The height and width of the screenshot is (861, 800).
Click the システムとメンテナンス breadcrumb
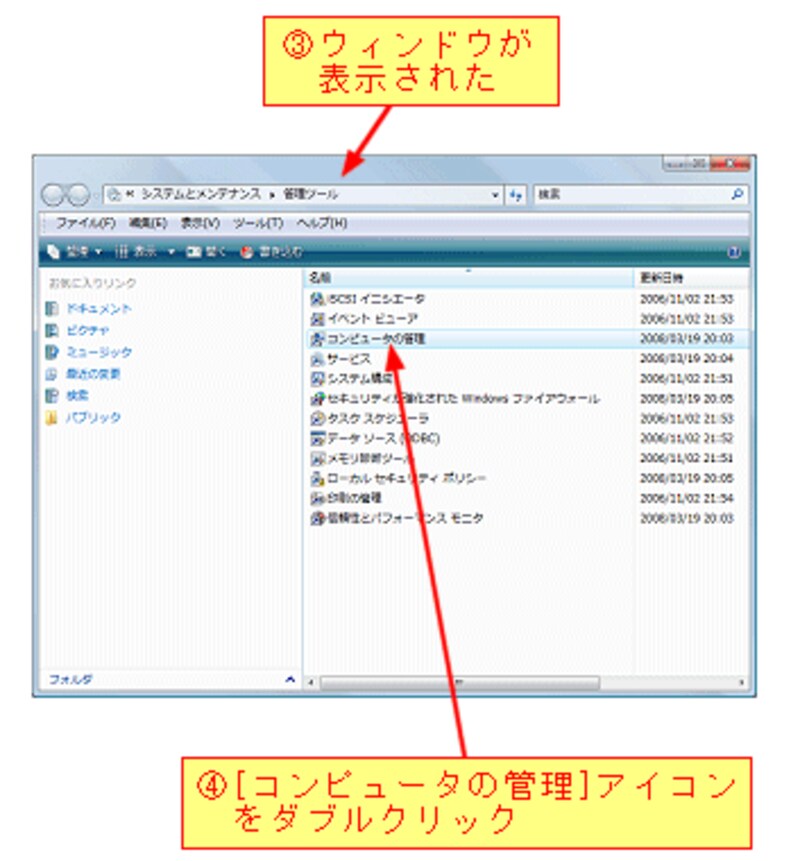tap(201, 194)
